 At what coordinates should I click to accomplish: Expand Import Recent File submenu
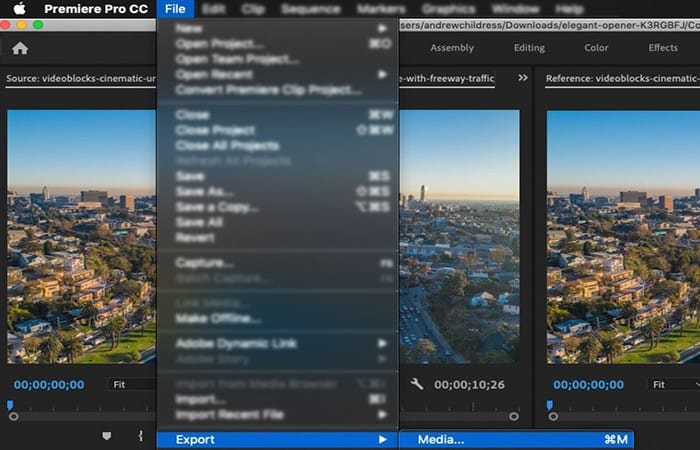(278, 415)
